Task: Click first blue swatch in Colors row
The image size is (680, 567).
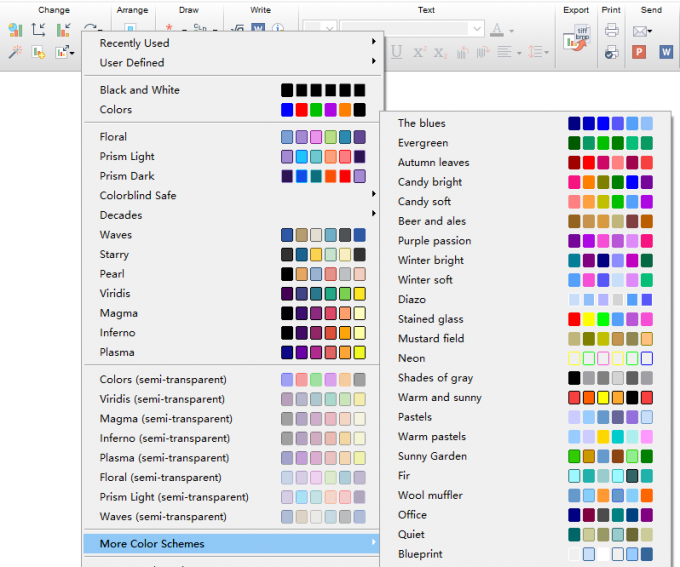Action: click(287, 110)
